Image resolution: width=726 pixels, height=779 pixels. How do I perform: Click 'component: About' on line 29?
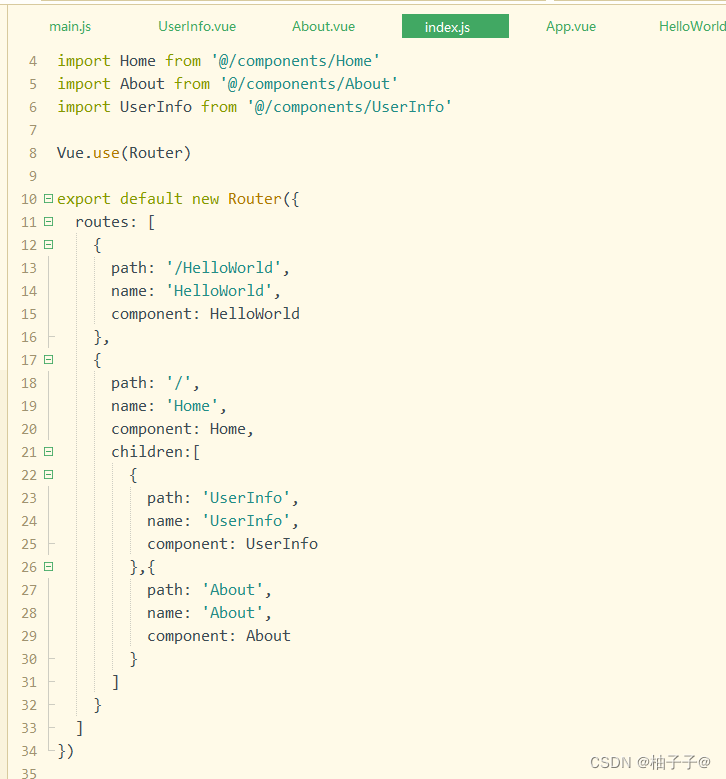point(219,636)
